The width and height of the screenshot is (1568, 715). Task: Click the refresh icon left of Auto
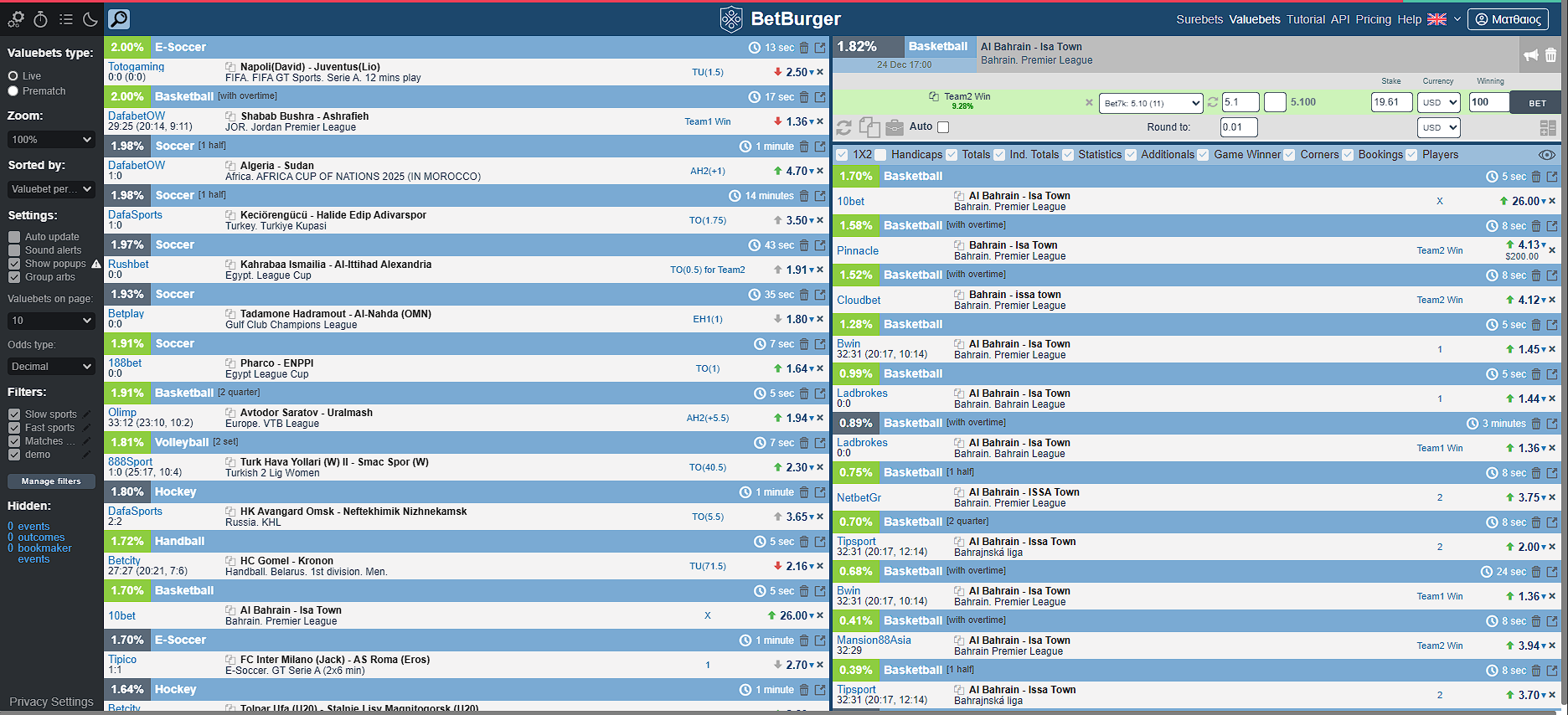pos(843,127)
